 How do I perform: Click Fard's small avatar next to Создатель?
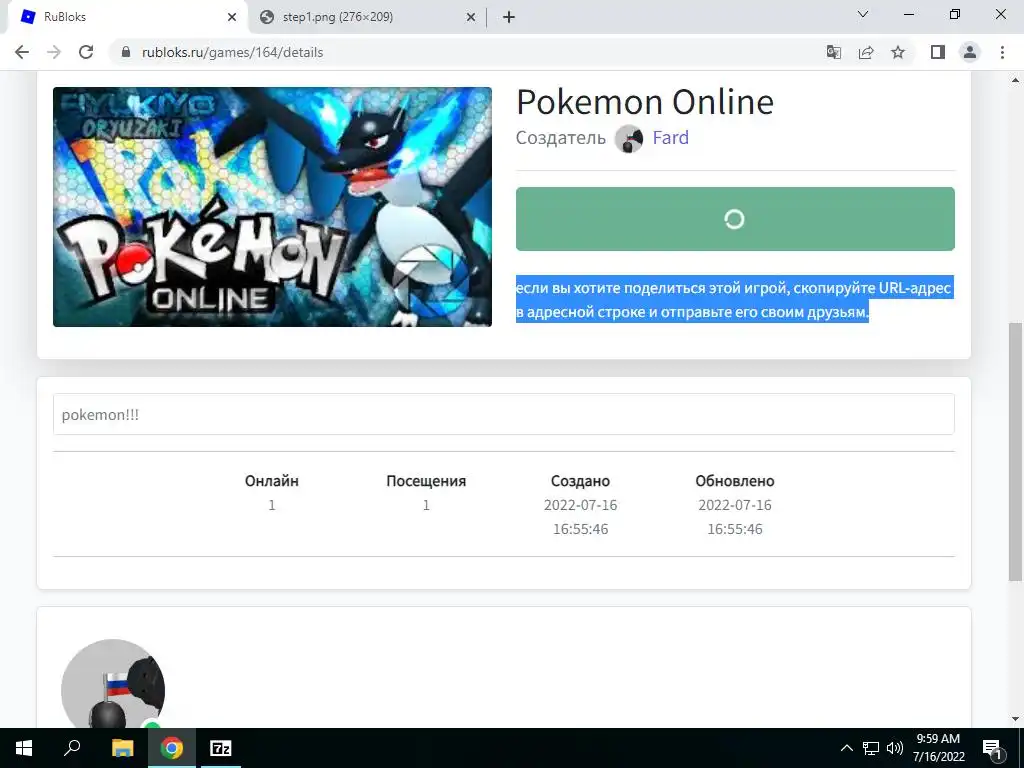(x=629, y=138)
